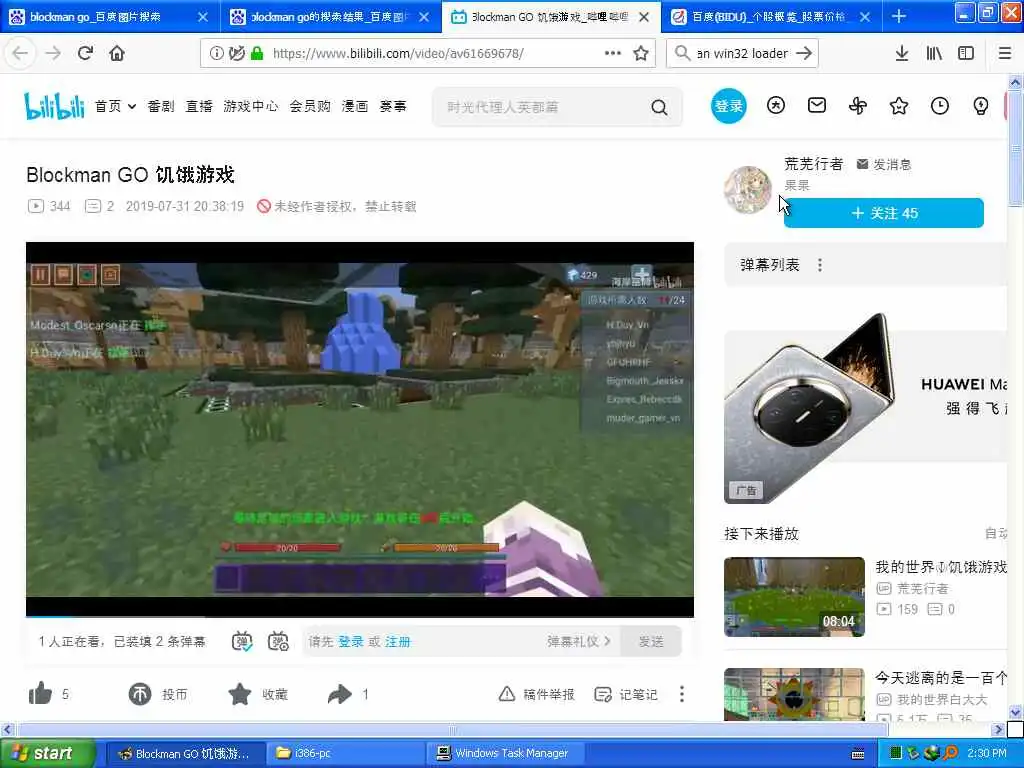Report video via 稿件举报
1024x768 pixels.
pos(537,694)
